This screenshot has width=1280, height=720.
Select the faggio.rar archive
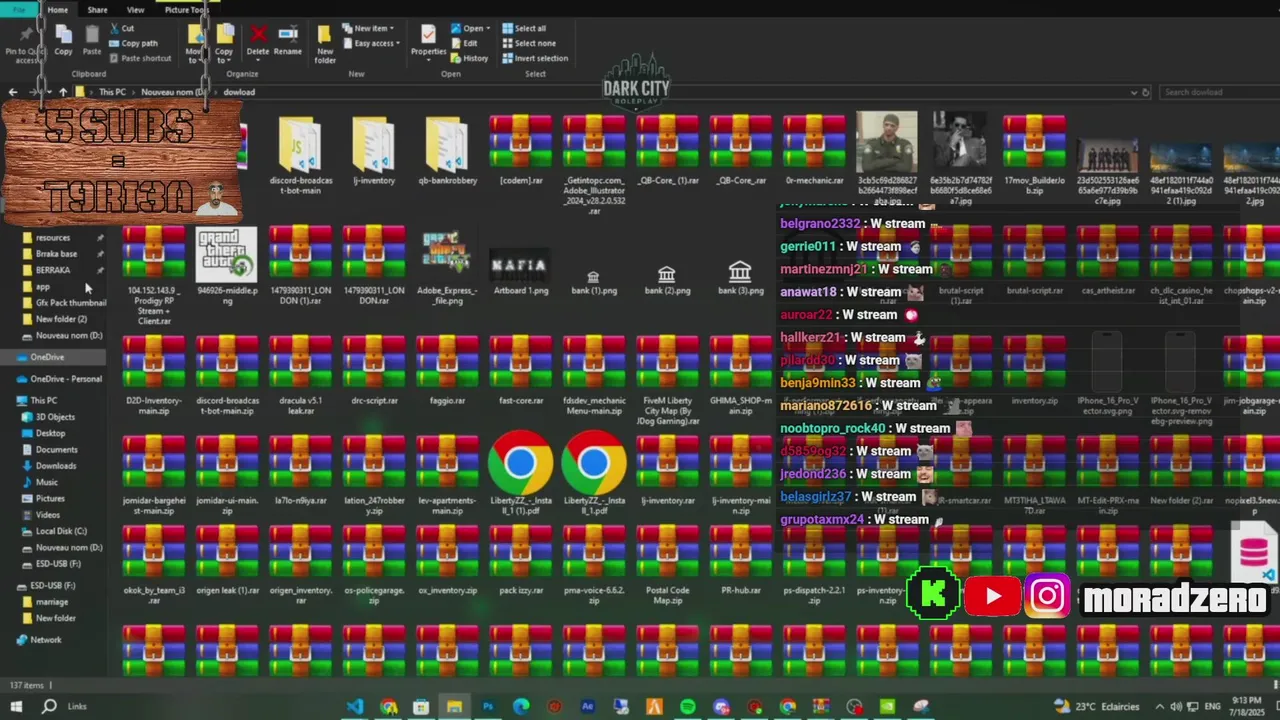pyautogui.click(x=446, y=370)
